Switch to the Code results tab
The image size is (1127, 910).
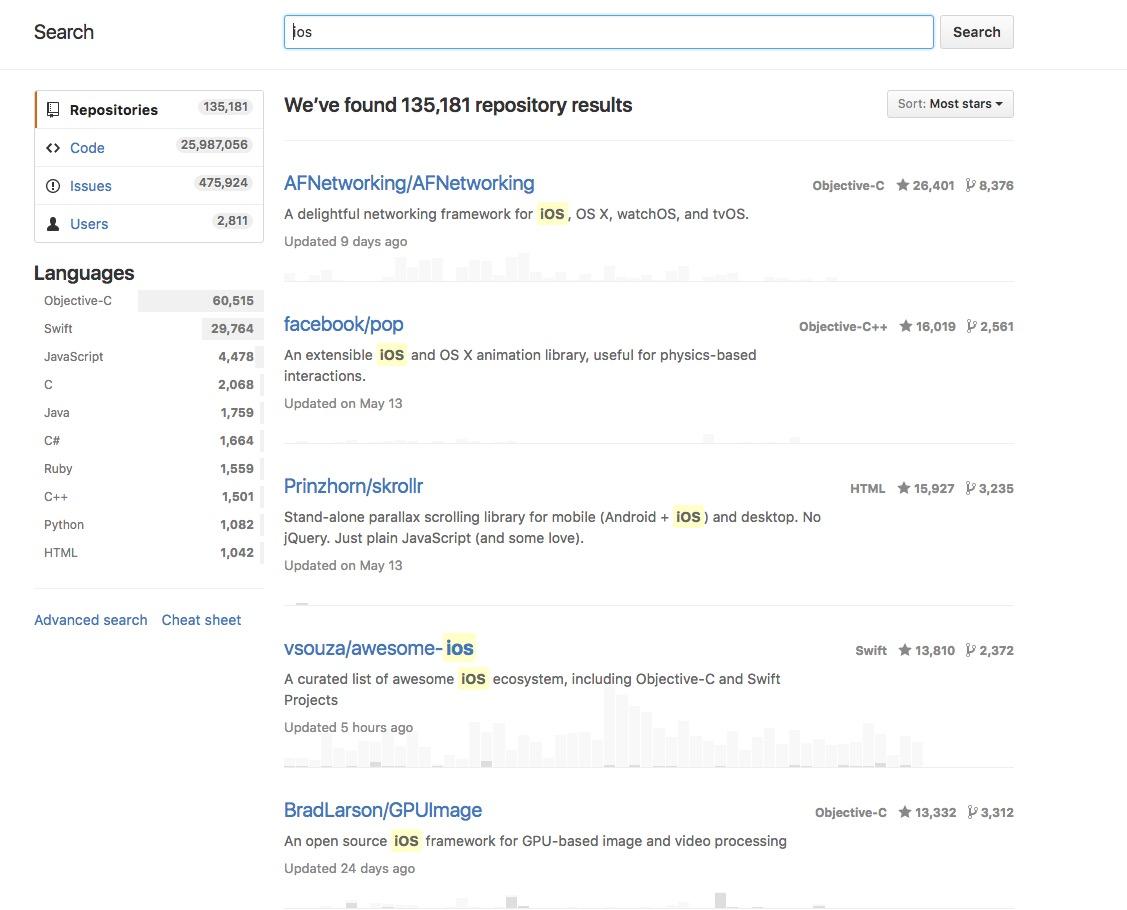click(x=87, y=148)
